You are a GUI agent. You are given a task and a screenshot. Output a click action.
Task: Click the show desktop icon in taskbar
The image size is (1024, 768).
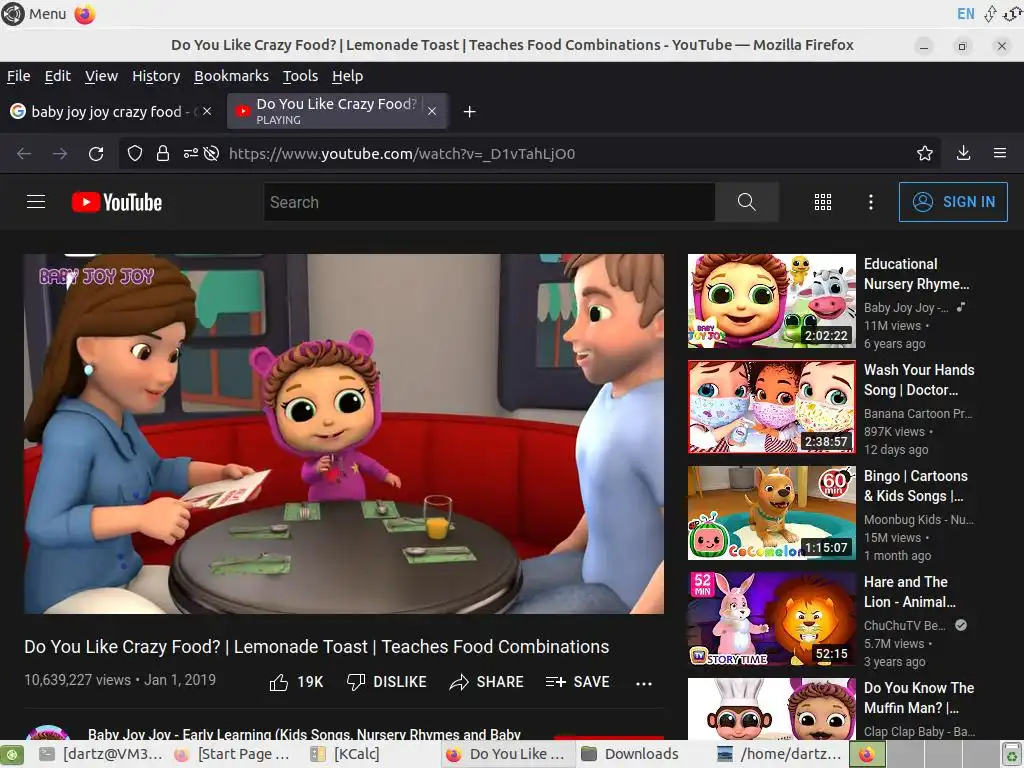(x=12, y=754)
